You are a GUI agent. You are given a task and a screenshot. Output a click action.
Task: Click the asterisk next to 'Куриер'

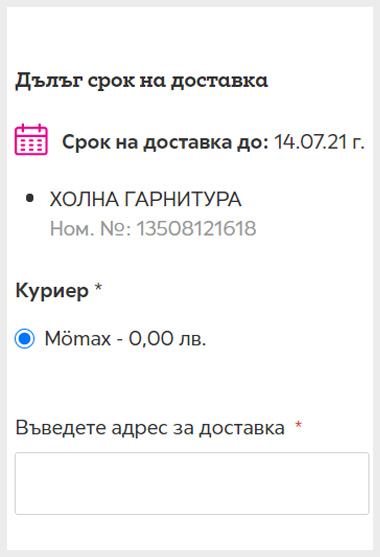click(x=98, y=287)
